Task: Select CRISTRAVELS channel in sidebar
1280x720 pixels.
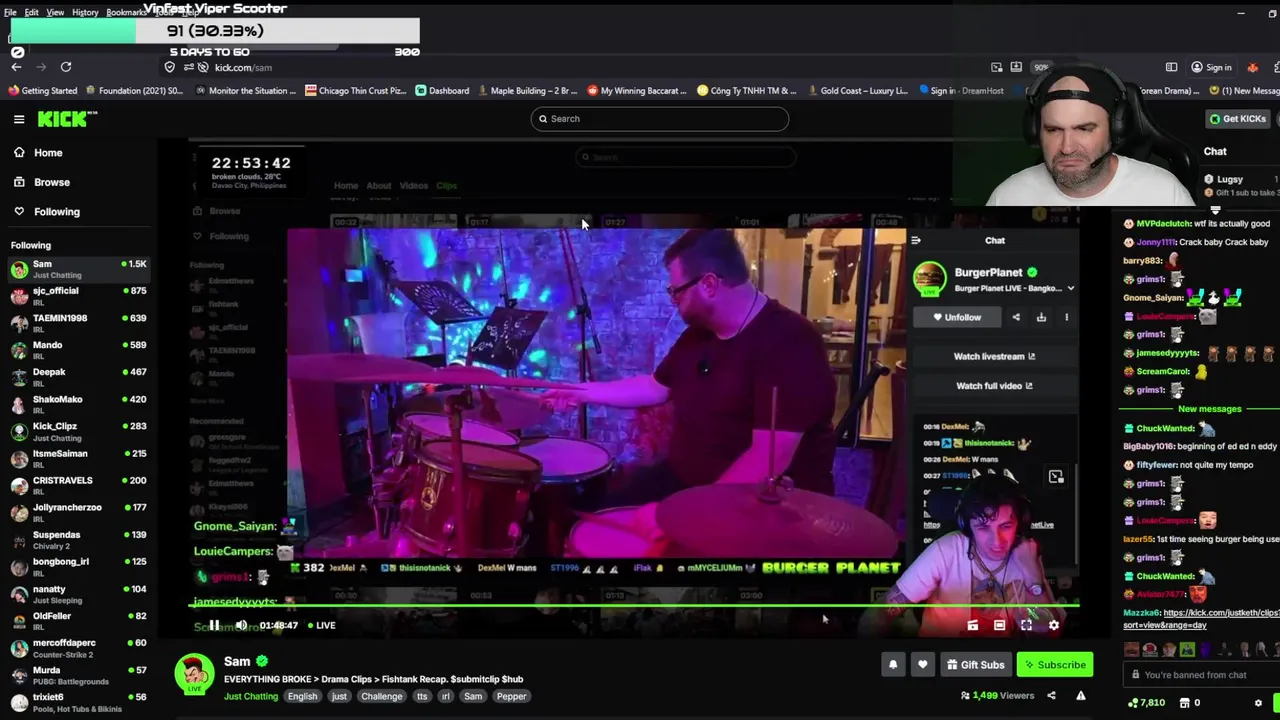Action: coord(78,485)
